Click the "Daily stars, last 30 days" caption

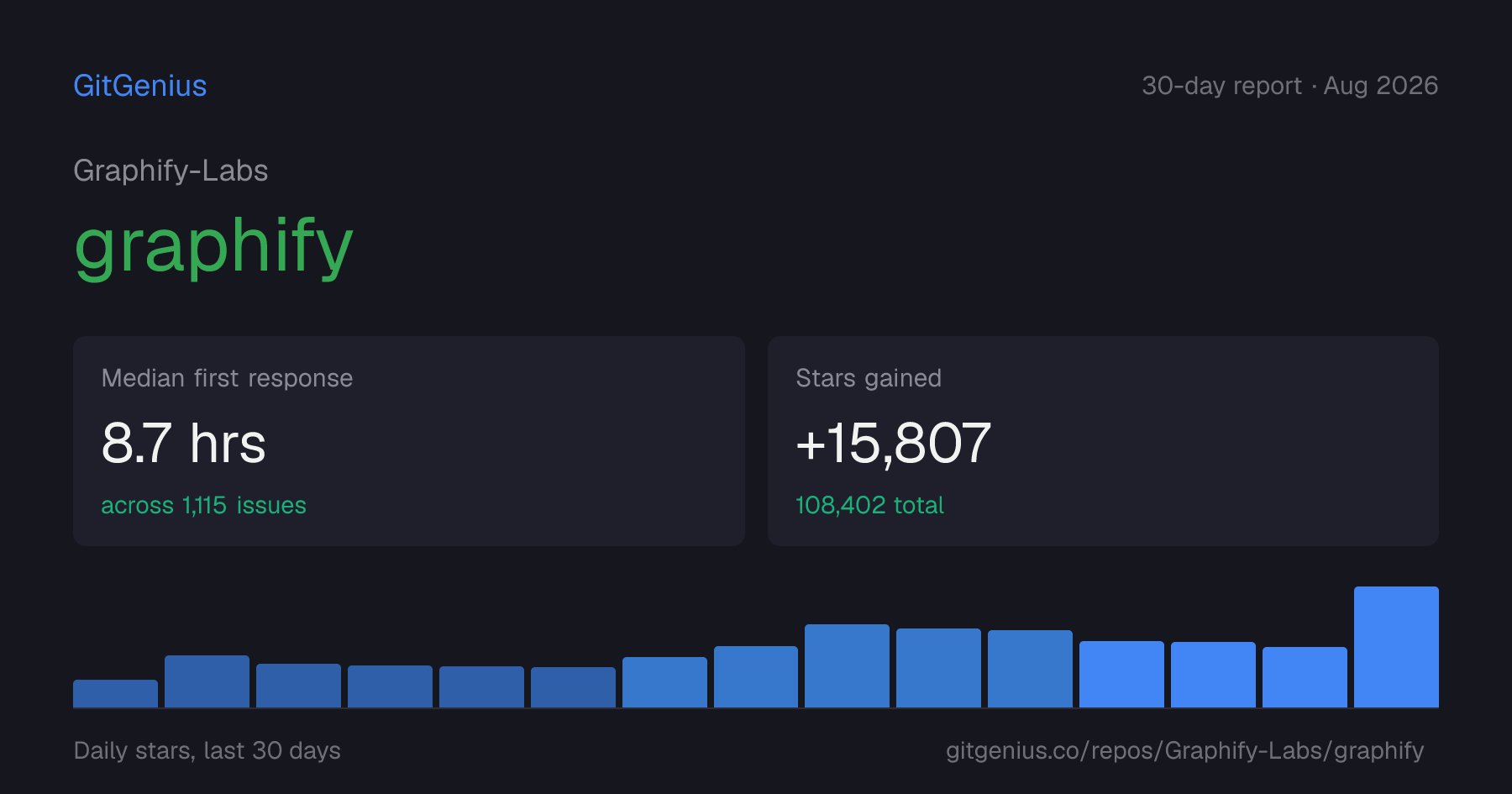(x=207, y=750)
